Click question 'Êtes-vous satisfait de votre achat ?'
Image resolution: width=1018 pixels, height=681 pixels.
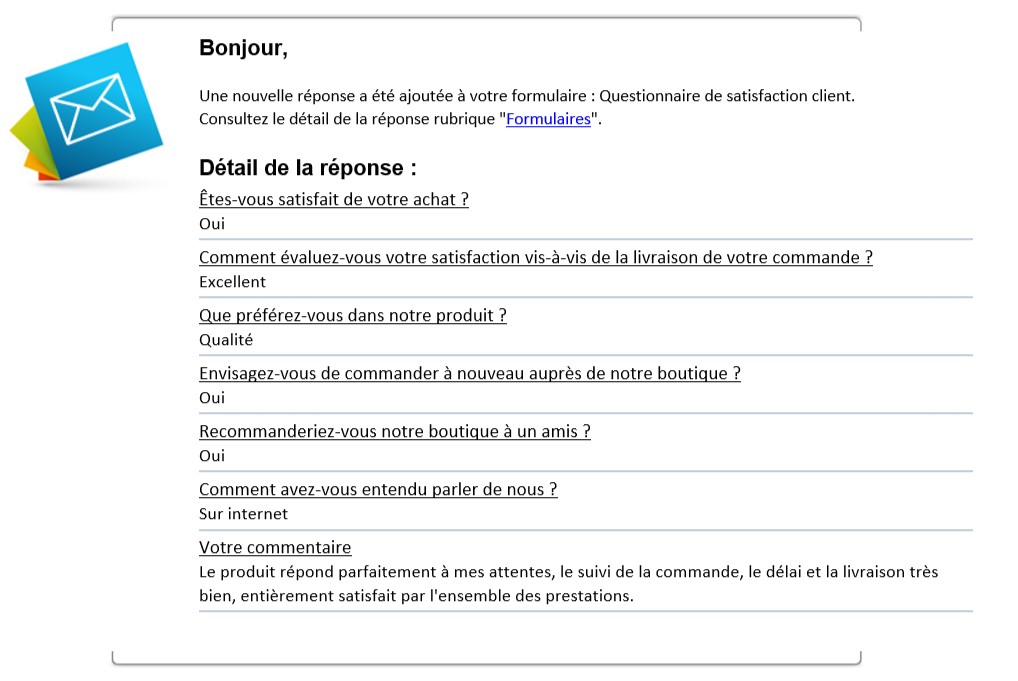tap(334, 199)
